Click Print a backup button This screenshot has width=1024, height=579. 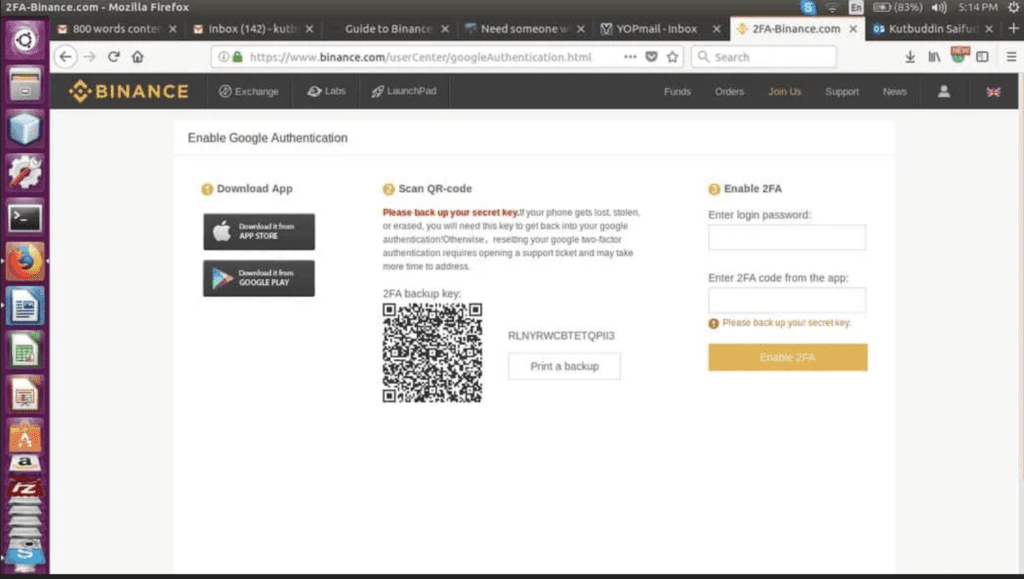(564, 366)
